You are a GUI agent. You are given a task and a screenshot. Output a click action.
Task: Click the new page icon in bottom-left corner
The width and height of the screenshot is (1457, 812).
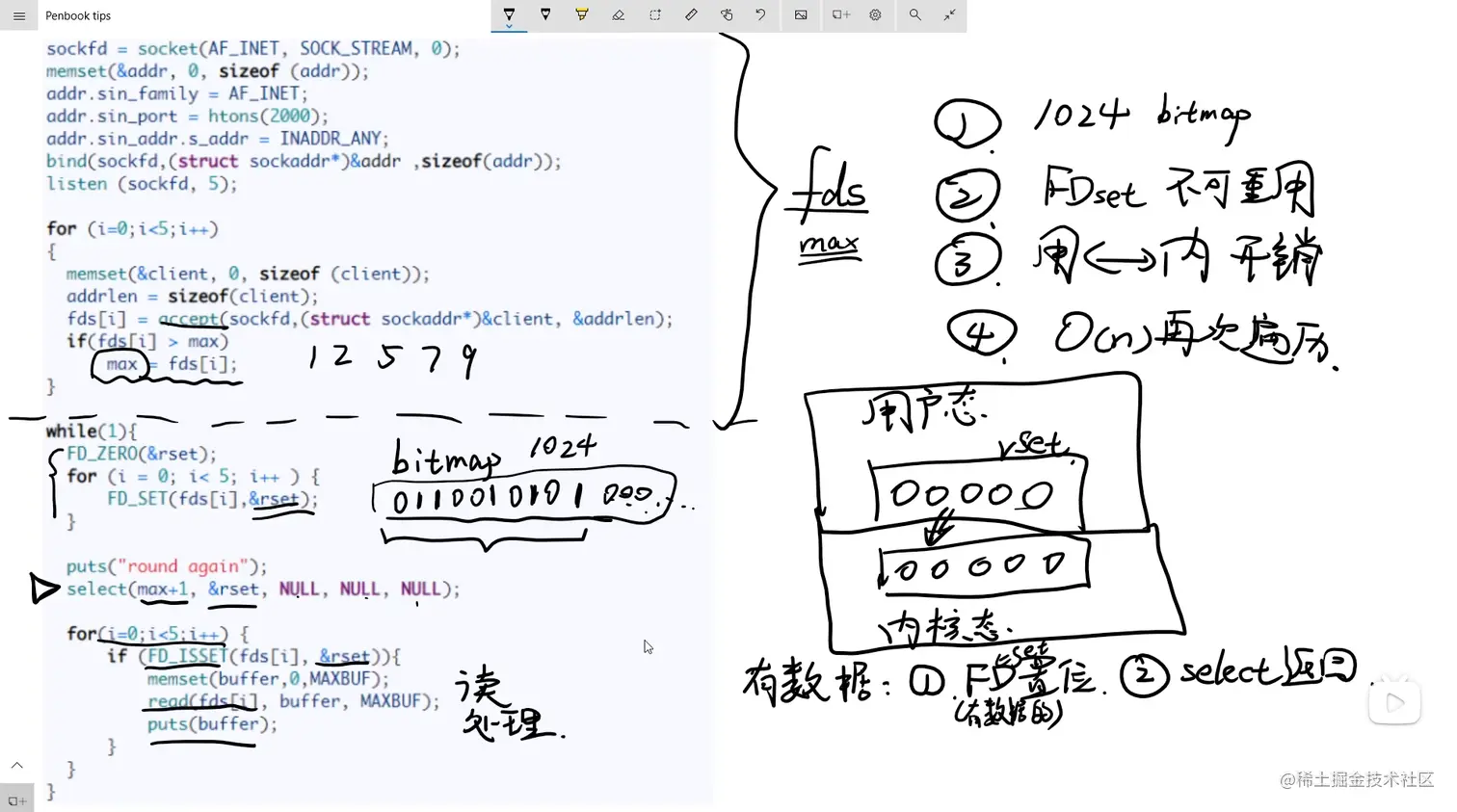click(x=16, y=799)
